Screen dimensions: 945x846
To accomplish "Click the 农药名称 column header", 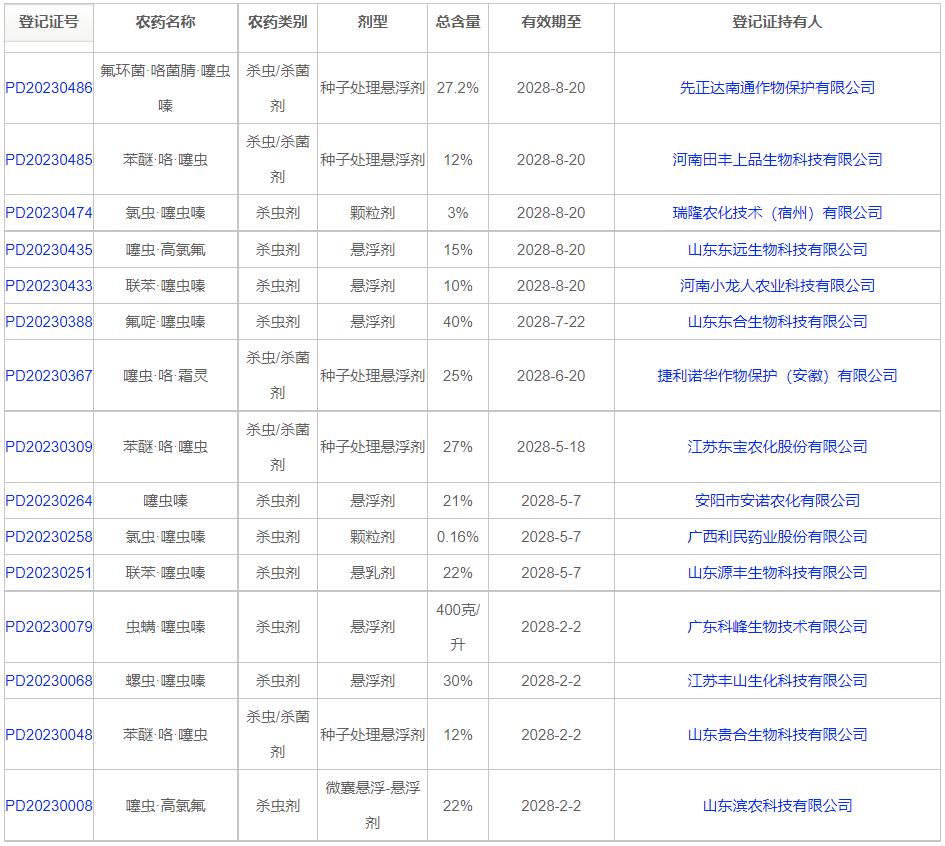I will pos(166,22).
